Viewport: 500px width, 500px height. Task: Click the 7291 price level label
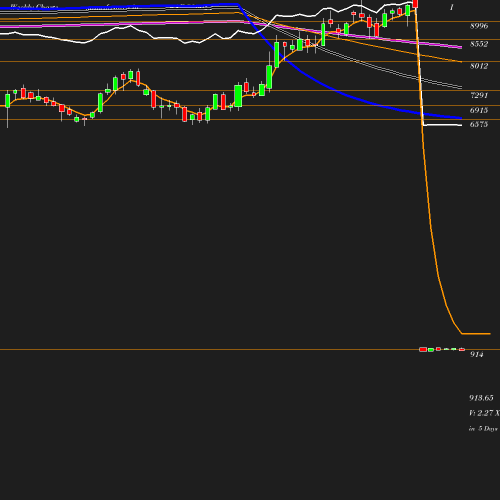[479, 95]
